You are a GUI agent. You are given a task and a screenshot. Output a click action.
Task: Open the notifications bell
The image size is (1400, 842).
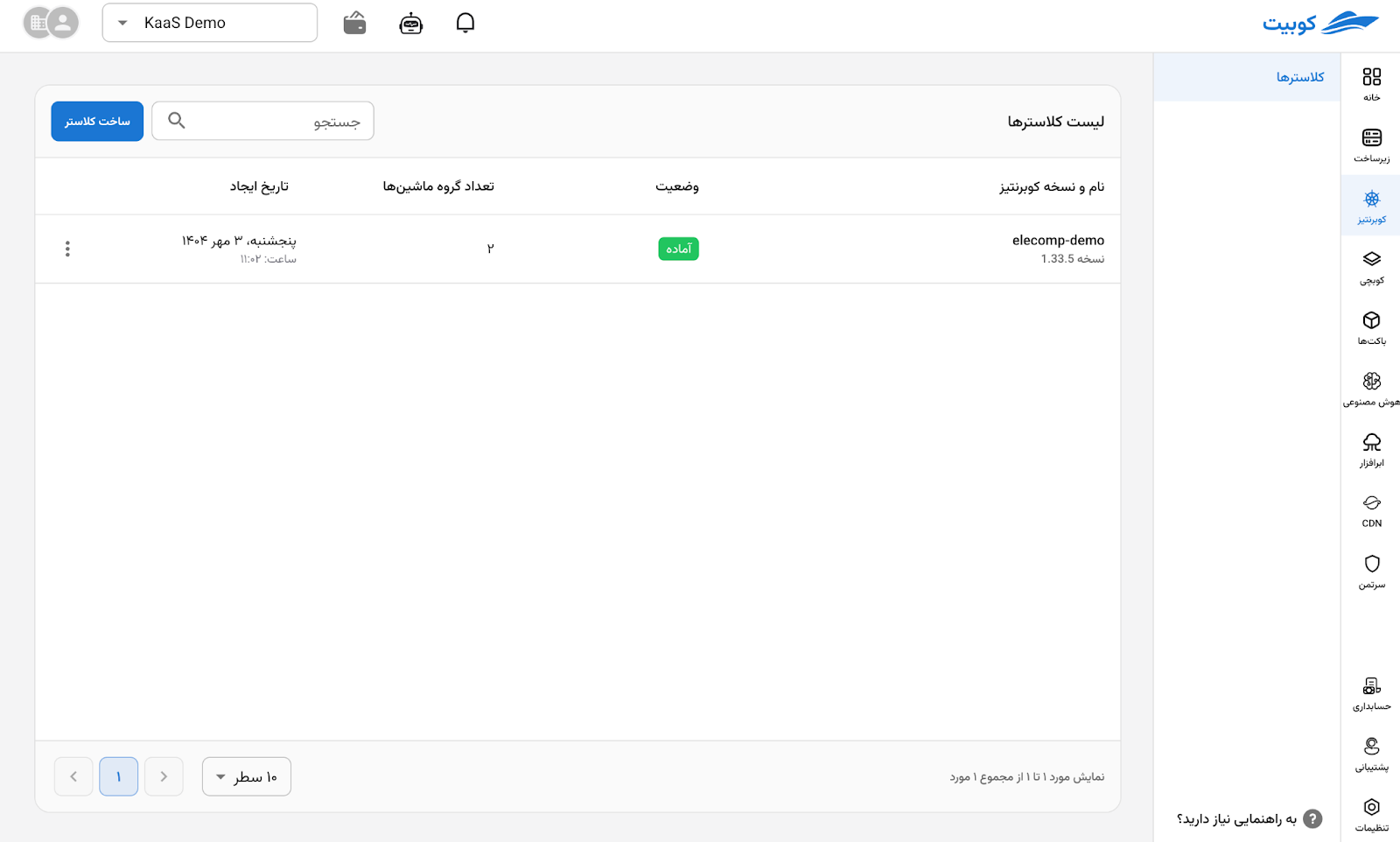[465, 23]
